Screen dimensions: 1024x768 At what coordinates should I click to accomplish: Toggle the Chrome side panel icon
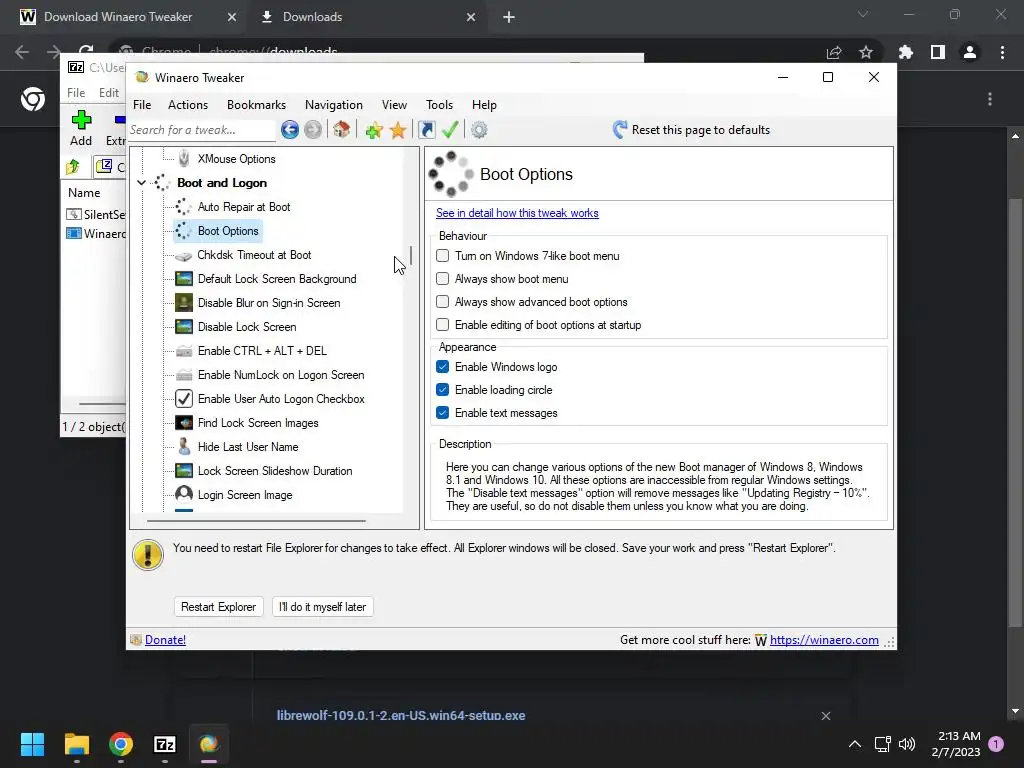[x=937, y=52]
